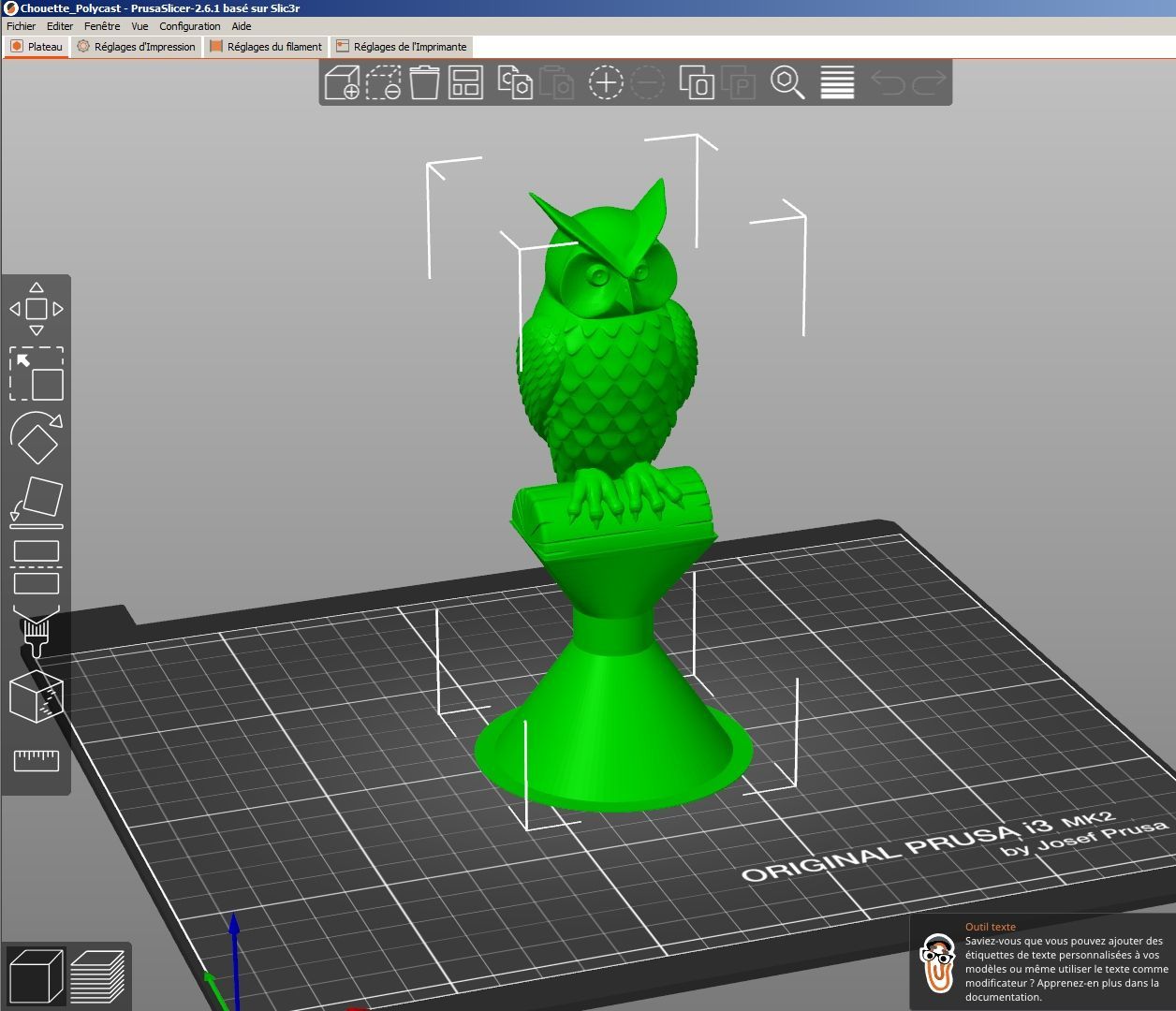
Task: Switch to sliced layers preview view
Action: (x=97, y=975)
